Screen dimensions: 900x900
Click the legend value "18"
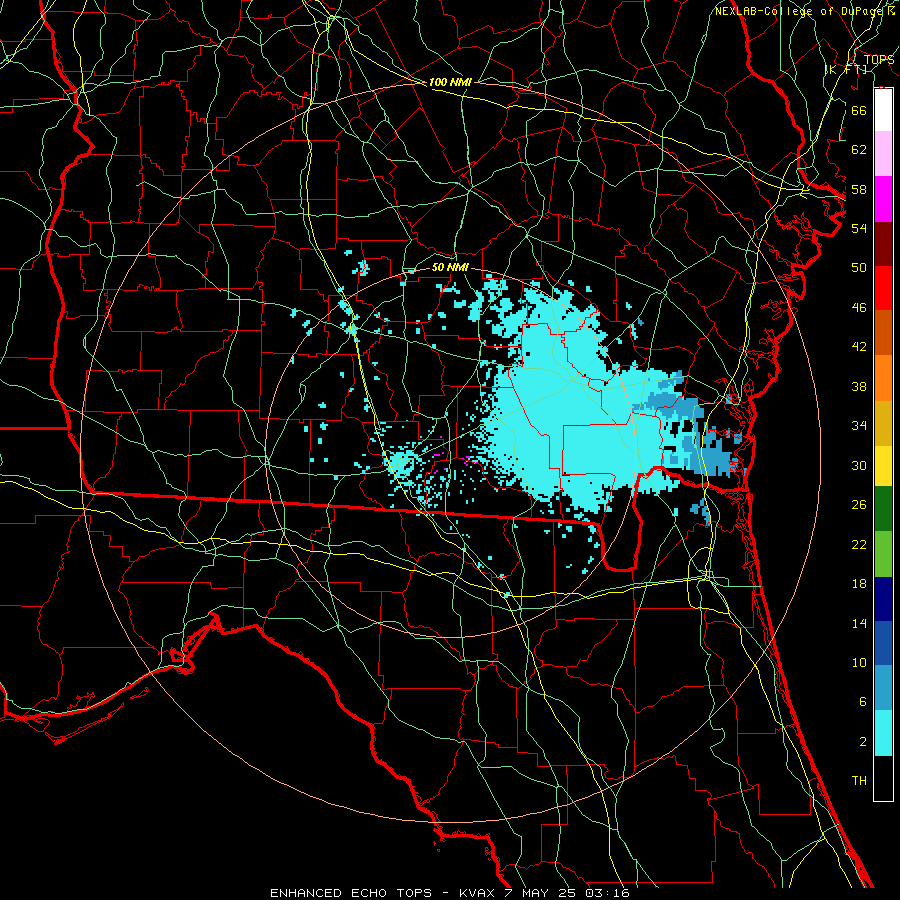859,584
